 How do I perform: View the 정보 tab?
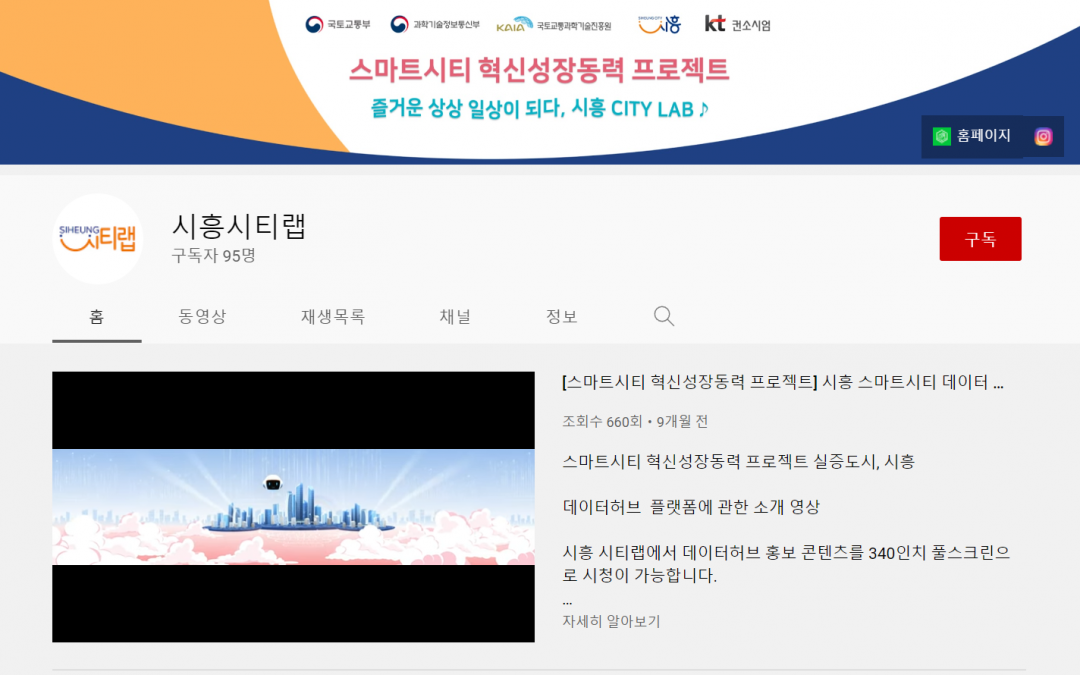click(x=561, y=317)
